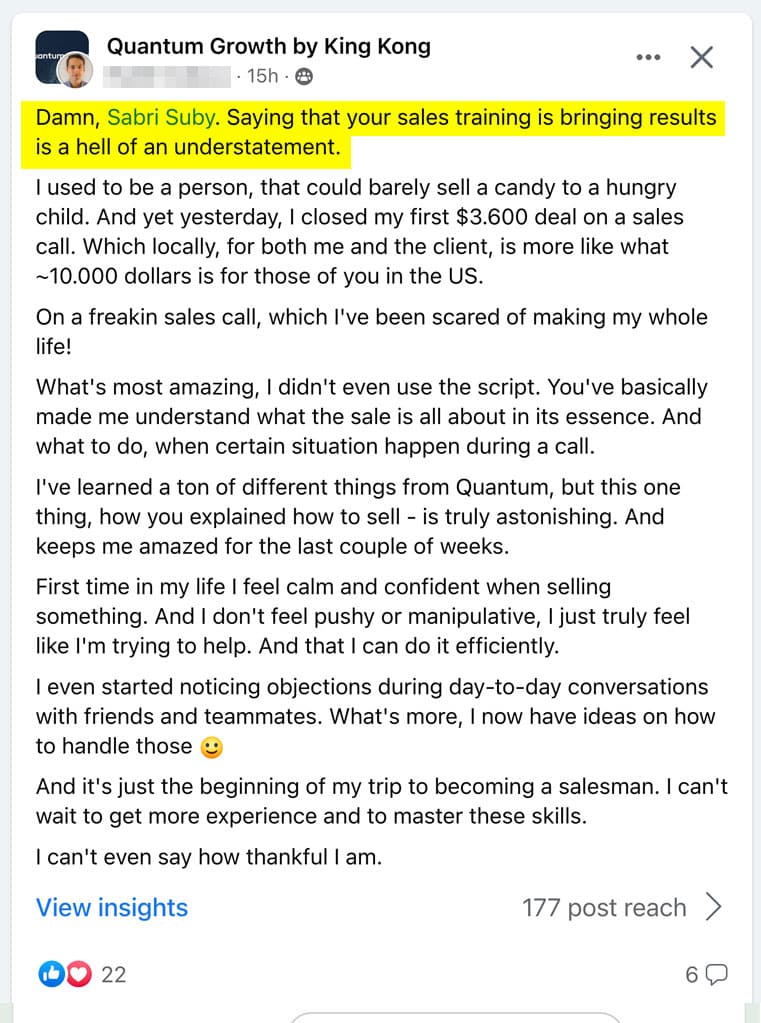This screenshot has width=761, height=1023.
Task: Open the tagged Sabri Suby profile
Action: pos(161,117)
